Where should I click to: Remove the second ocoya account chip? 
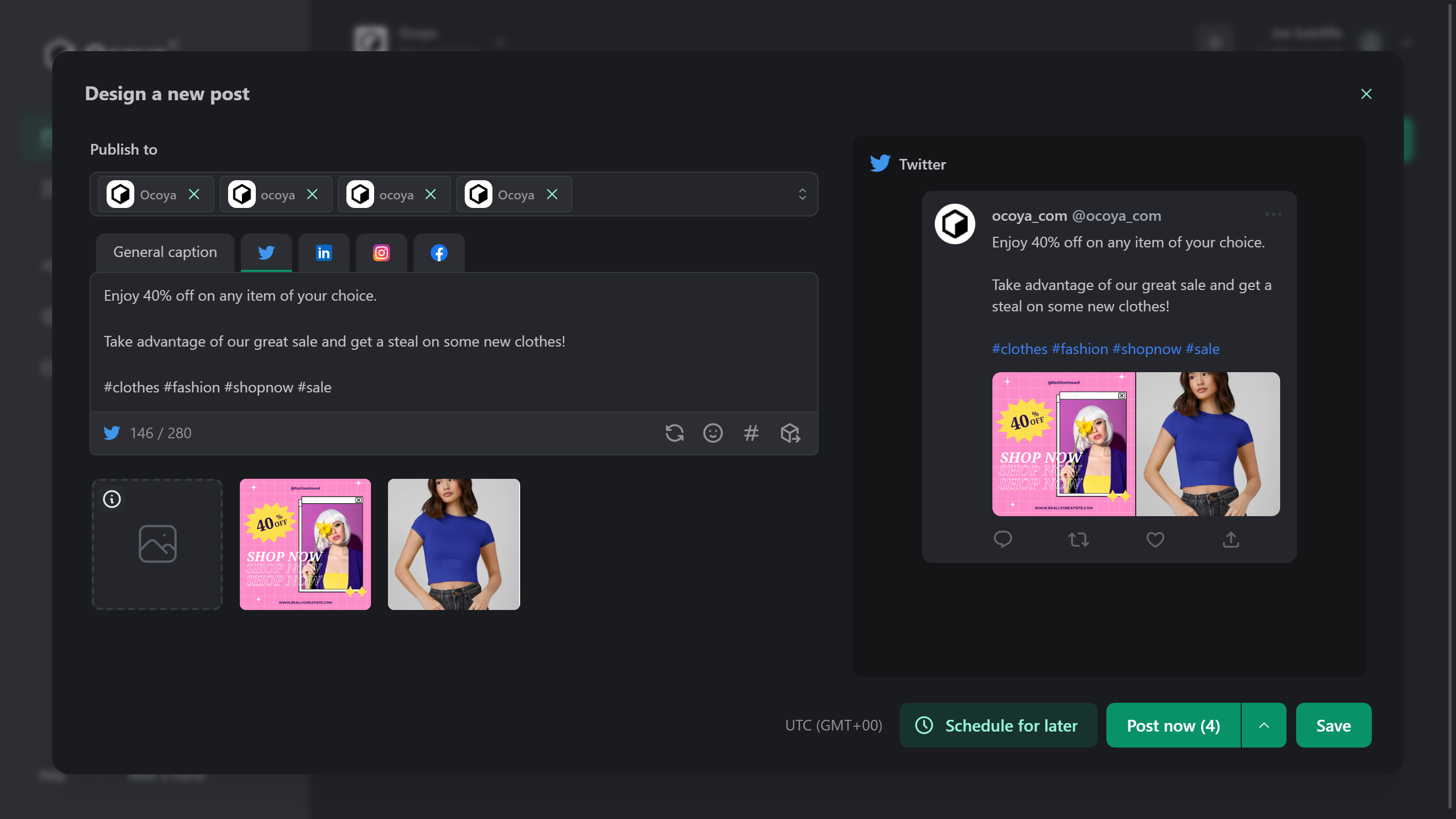[312, 194]
